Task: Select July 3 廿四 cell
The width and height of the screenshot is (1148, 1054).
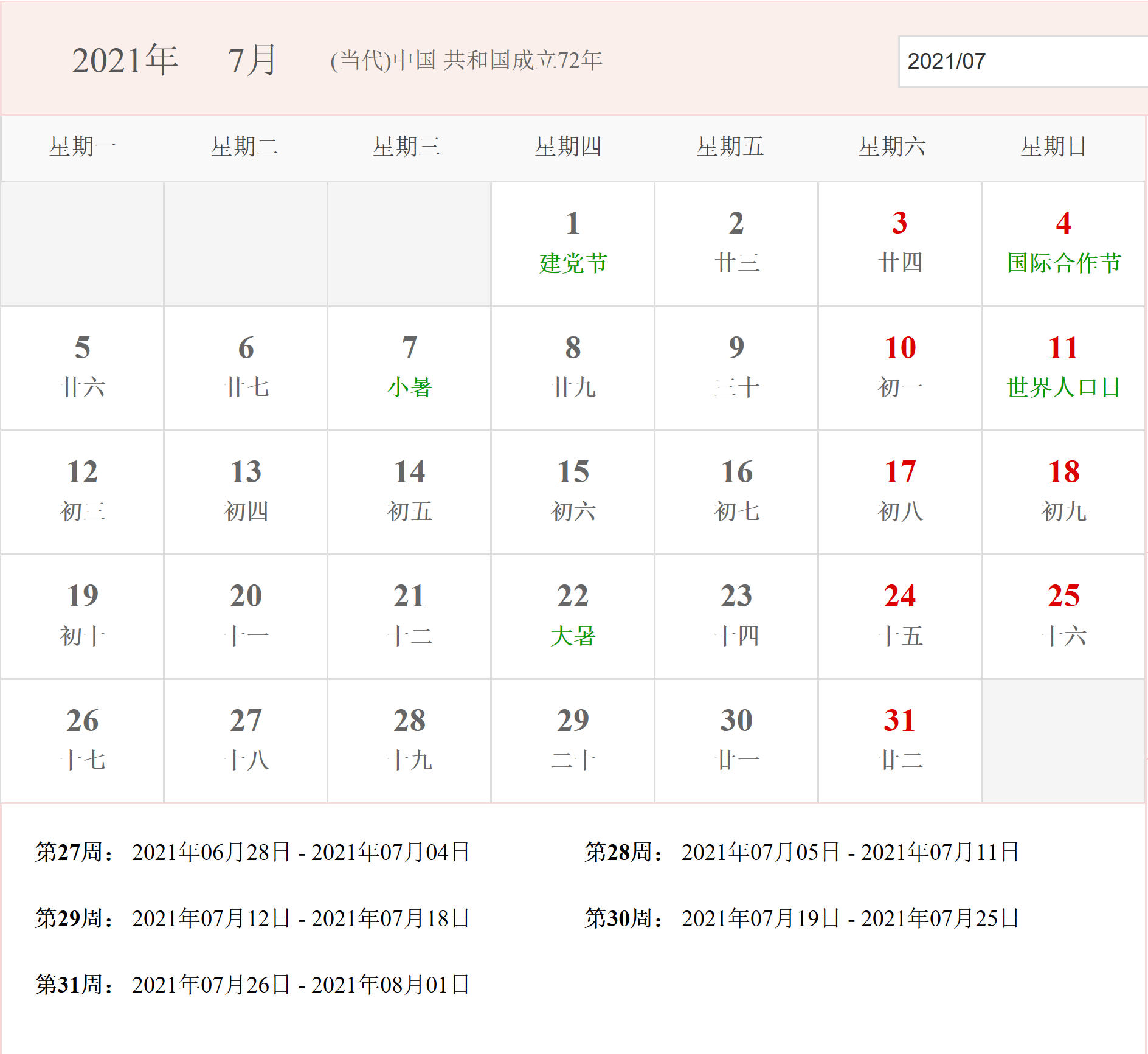Action: point(900,244)
